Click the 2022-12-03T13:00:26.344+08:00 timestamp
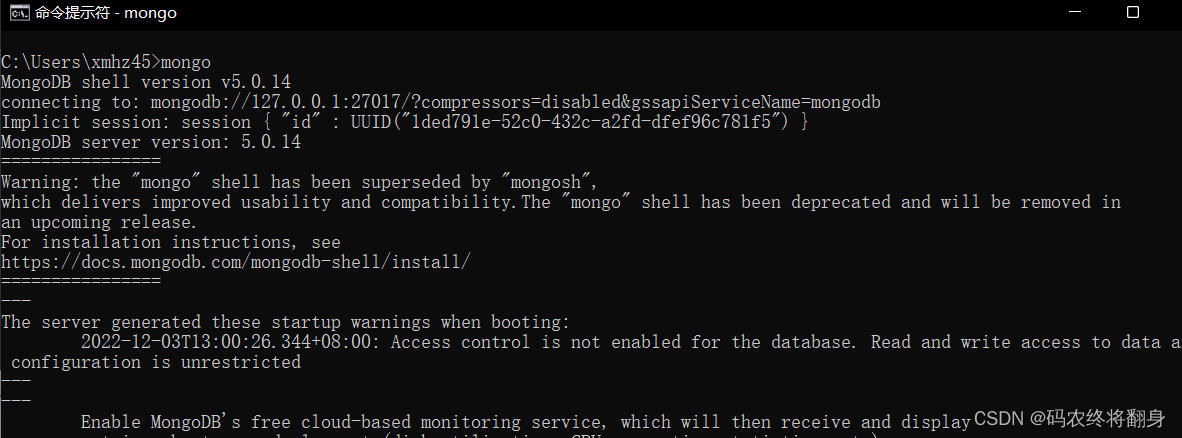 tap(236, 342)
